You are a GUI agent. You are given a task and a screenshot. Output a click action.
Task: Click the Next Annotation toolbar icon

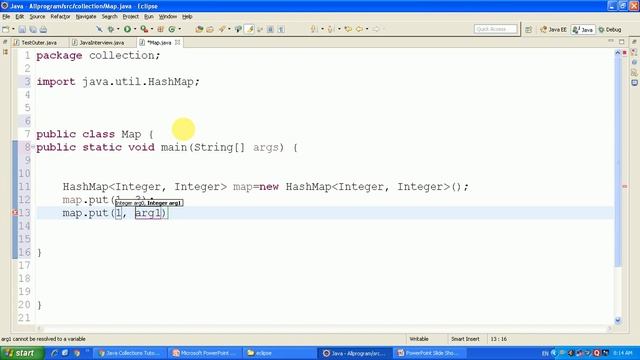314,29
